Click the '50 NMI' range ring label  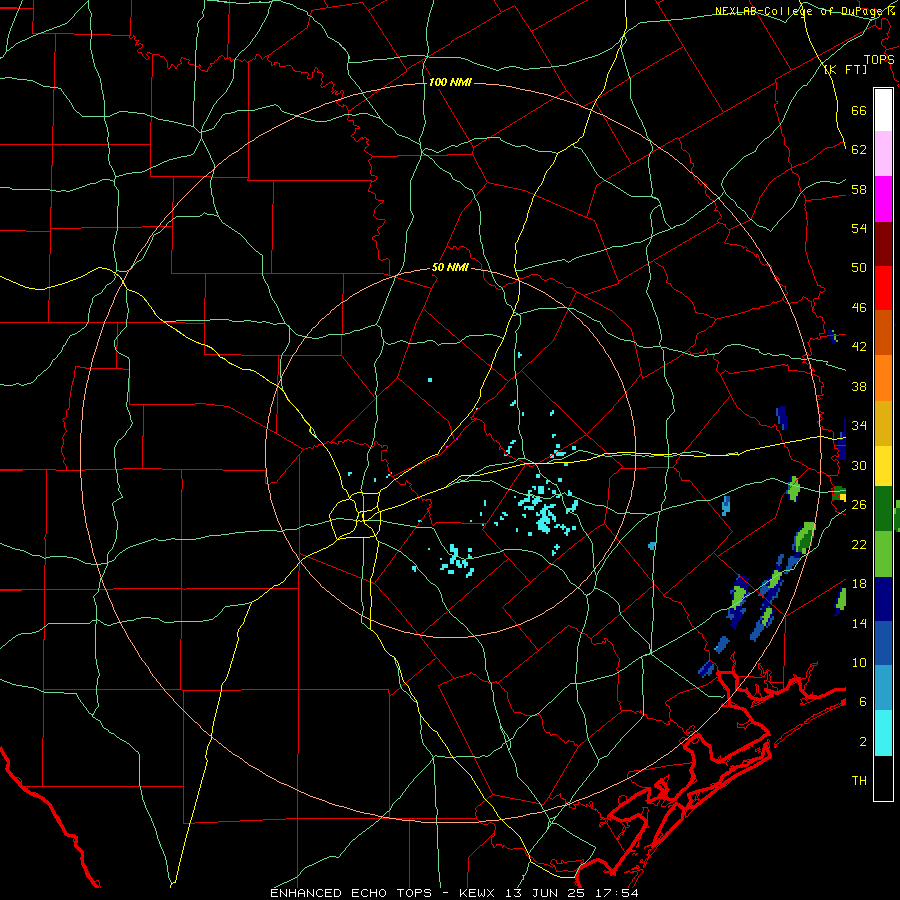pyautogui.click(x=450, y=267)
